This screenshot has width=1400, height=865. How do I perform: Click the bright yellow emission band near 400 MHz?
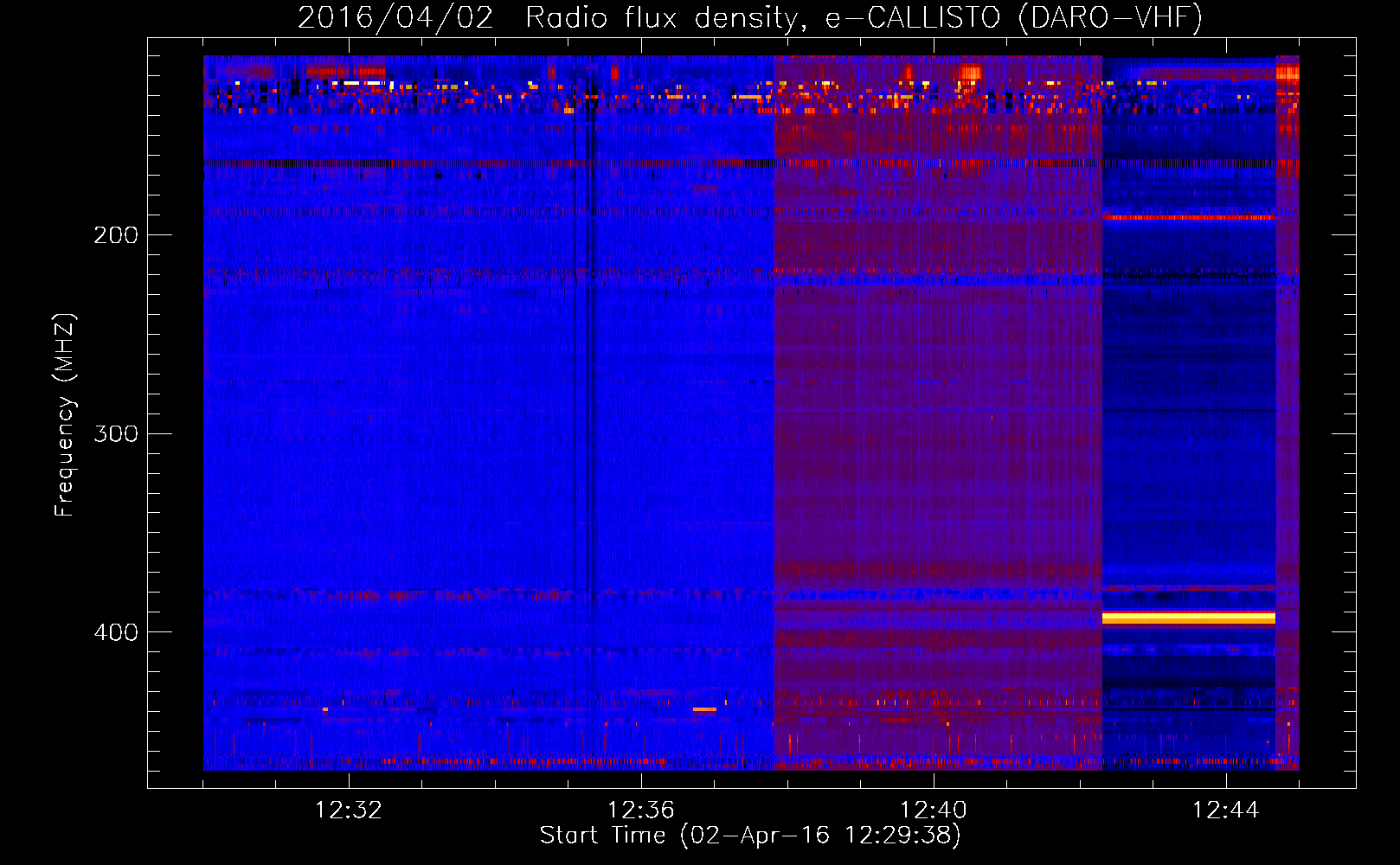click(1188, 618)
